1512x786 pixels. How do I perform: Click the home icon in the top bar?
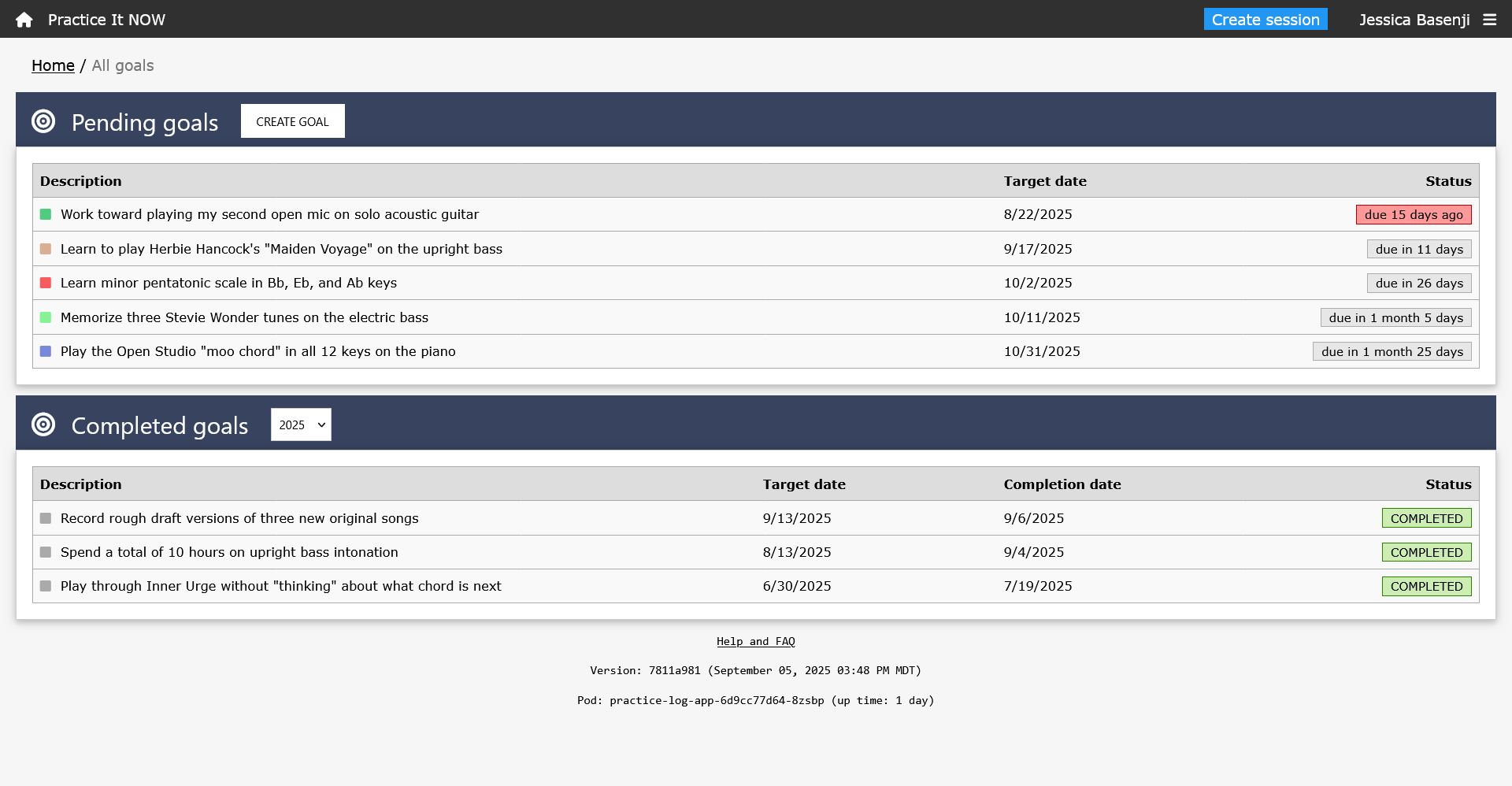click(x=24, y=20)
